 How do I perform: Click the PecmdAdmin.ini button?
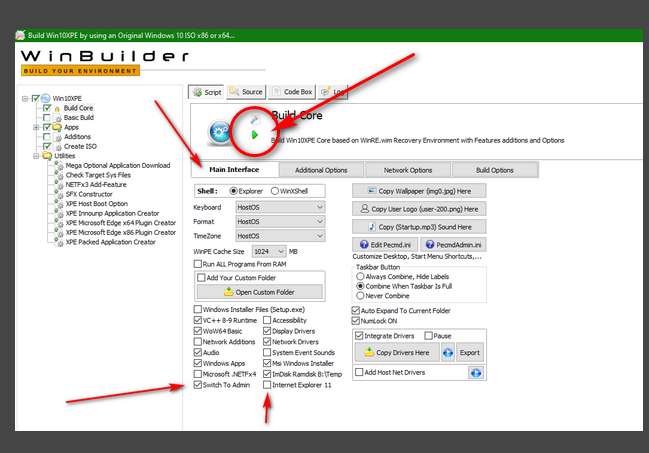tap(454, 245)
